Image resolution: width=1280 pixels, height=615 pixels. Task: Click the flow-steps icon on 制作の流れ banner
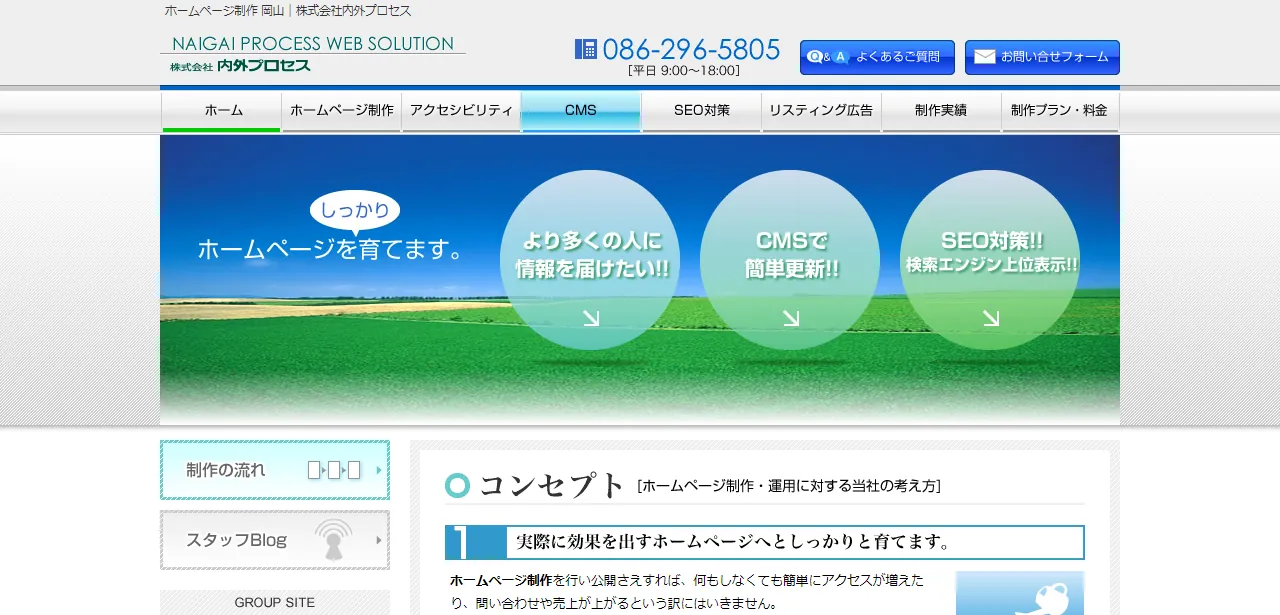(x=334, y=470)
